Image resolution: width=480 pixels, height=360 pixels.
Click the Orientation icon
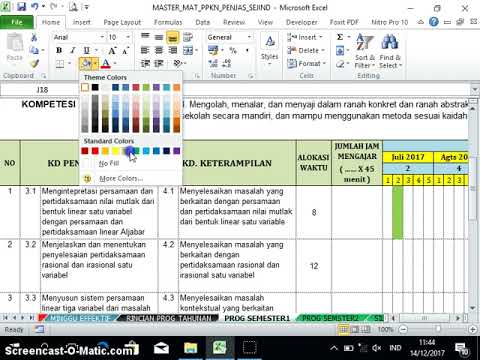(x=178, y=63)
